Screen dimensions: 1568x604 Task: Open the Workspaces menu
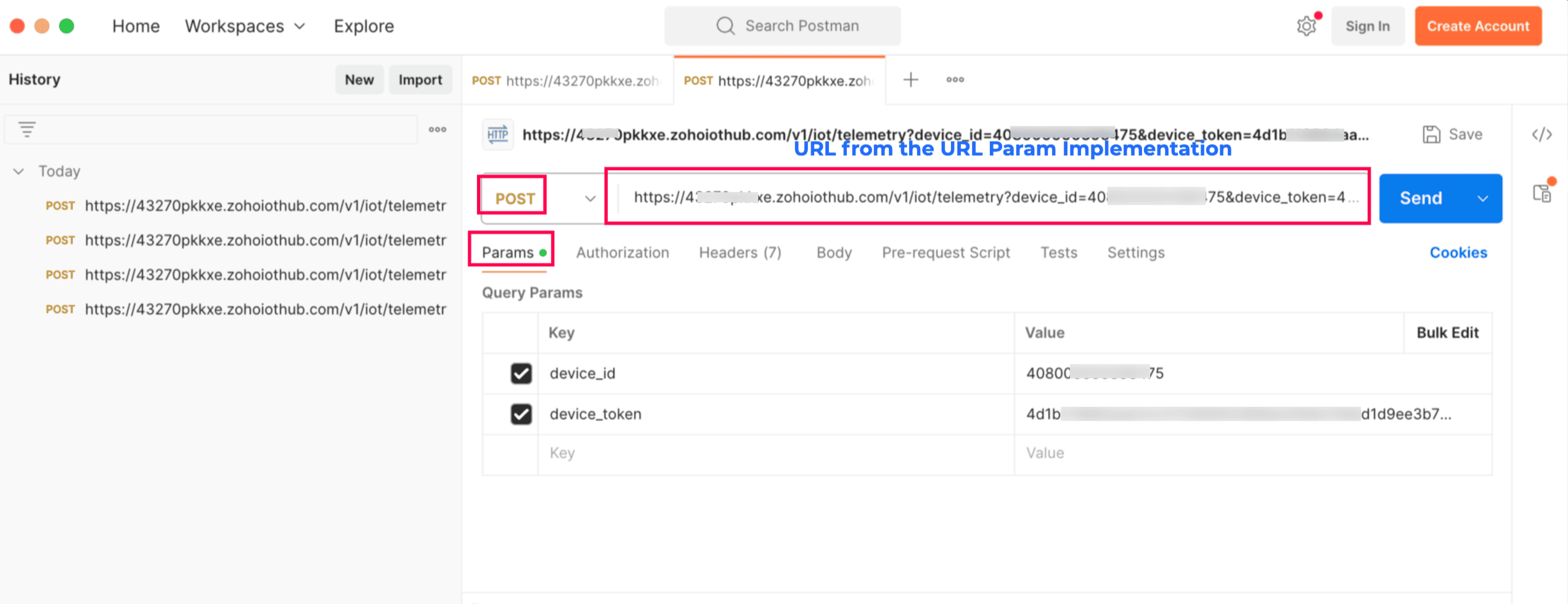click(x=245, y=26)
